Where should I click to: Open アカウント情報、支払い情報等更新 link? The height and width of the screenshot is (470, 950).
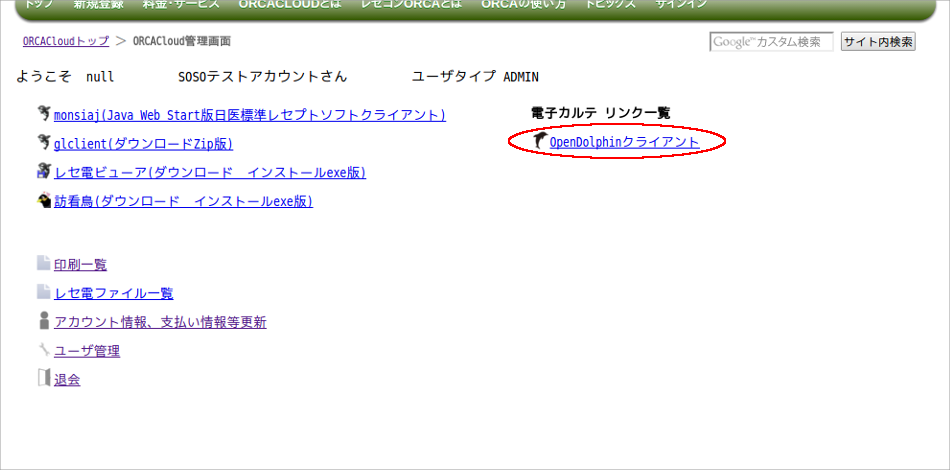160,323
